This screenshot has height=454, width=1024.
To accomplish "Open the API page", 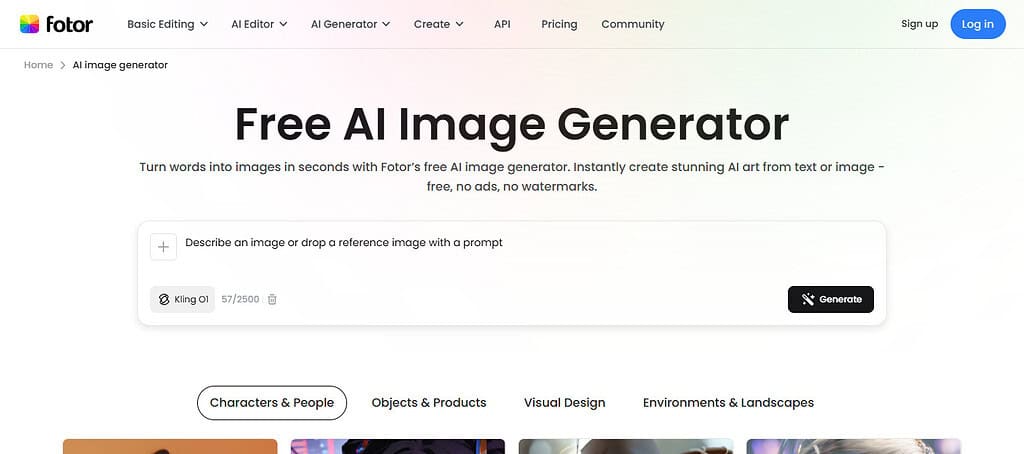I will coord(502,24).
